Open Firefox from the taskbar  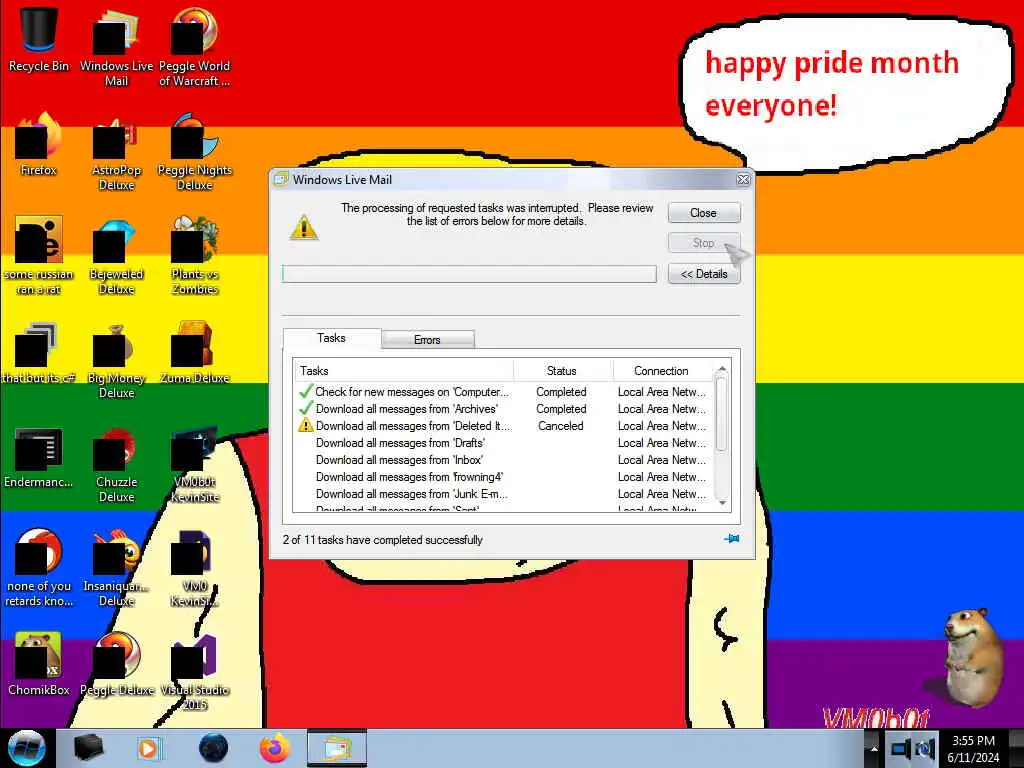click(275, 748)
